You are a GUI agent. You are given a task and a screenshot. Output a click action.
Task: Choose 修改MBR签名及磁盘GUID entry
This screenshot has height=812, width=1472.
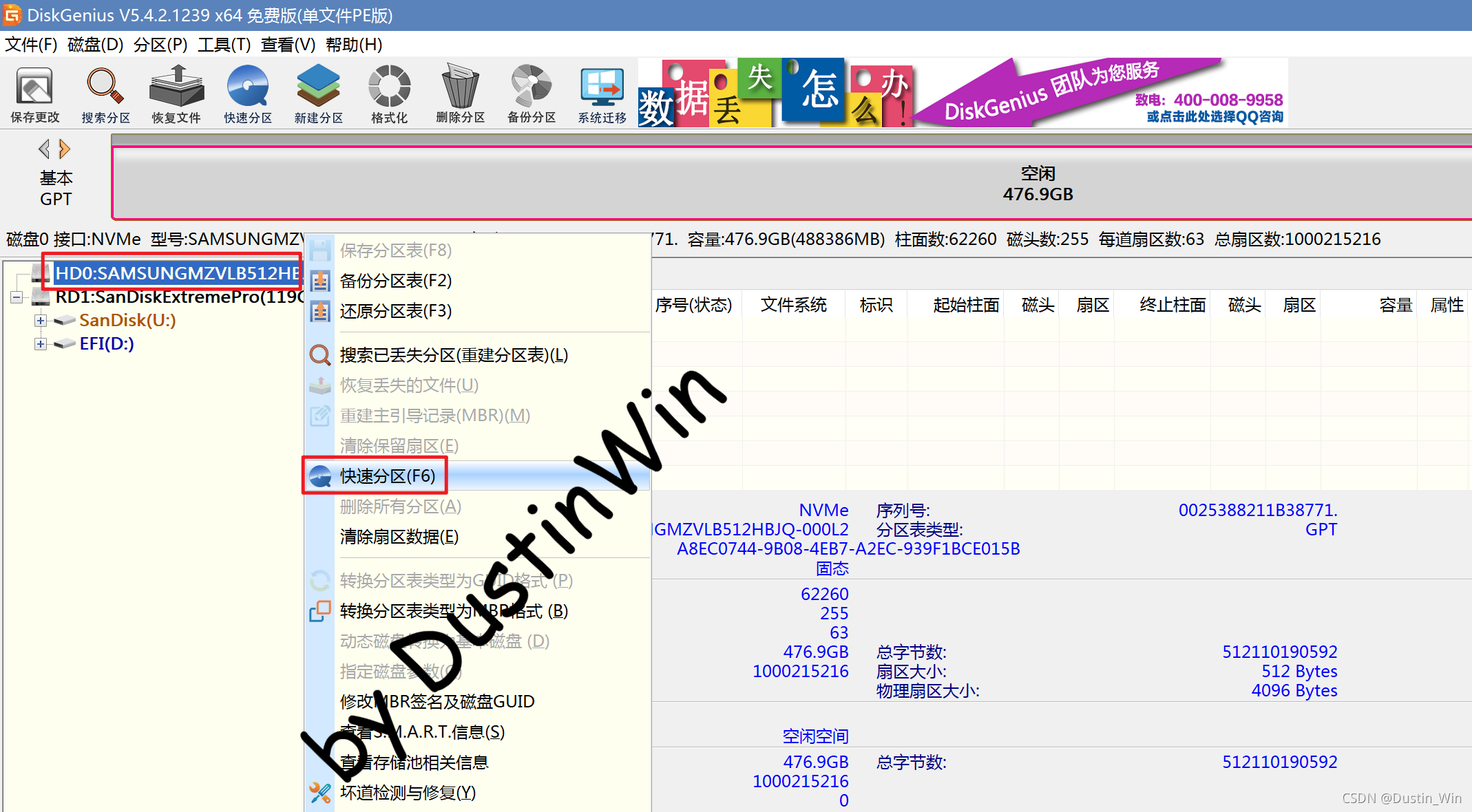(478, 702)
